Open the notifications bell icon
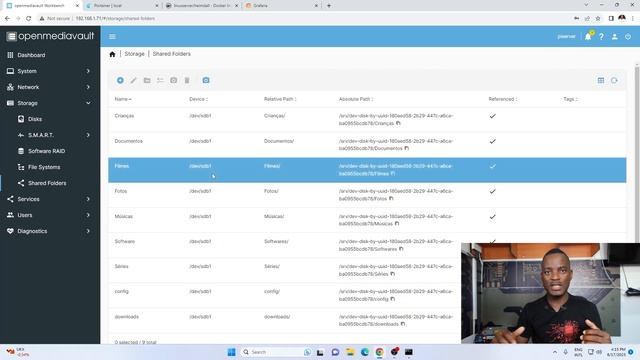This screenshot has width=640, height=360. coord(588,36)
